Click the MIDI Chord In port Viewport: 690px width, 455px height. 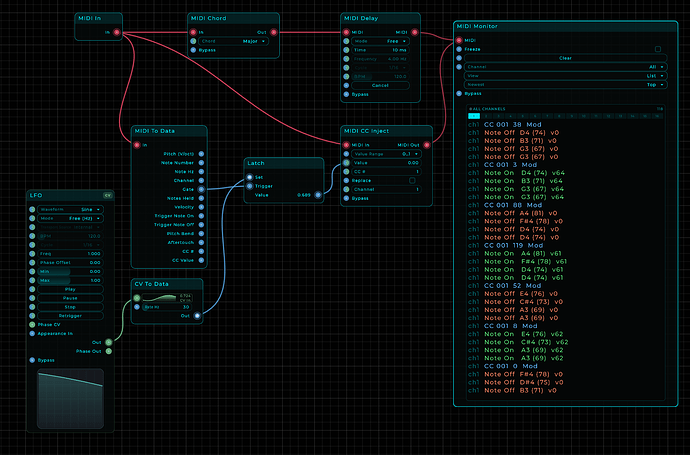coord(193,32)
